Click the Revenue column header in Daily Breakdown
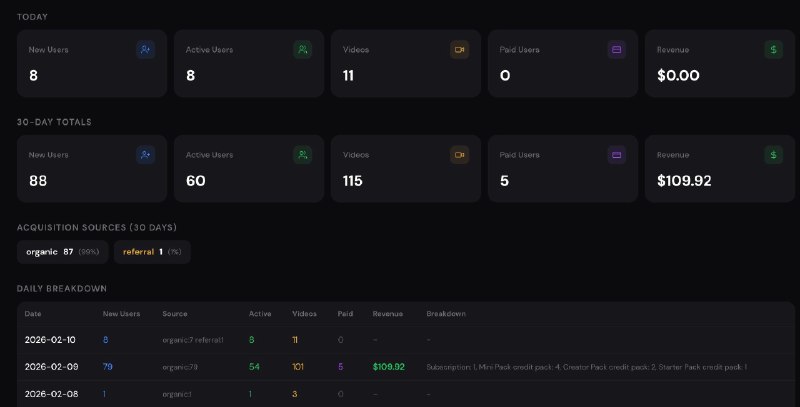Screen dimensions: 800x407 [387, 313]
